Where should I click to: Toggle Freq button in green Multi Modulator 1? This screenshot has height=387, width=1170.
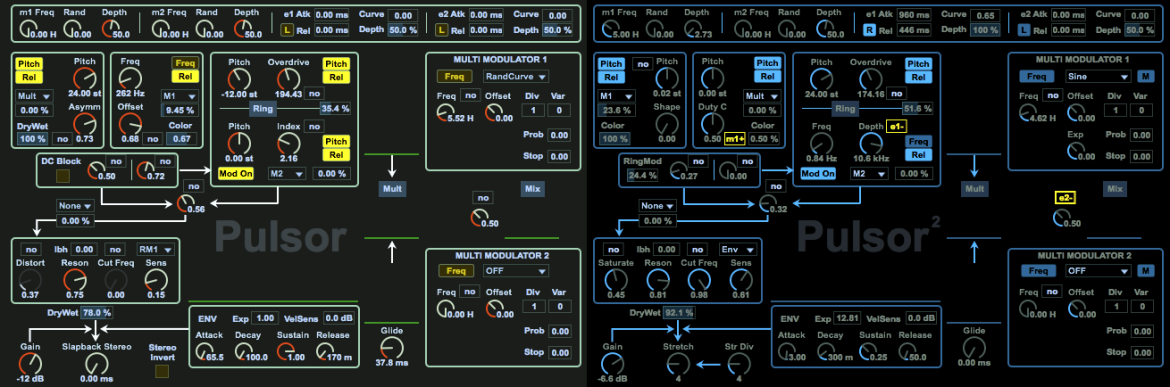(x=454, y=76)
